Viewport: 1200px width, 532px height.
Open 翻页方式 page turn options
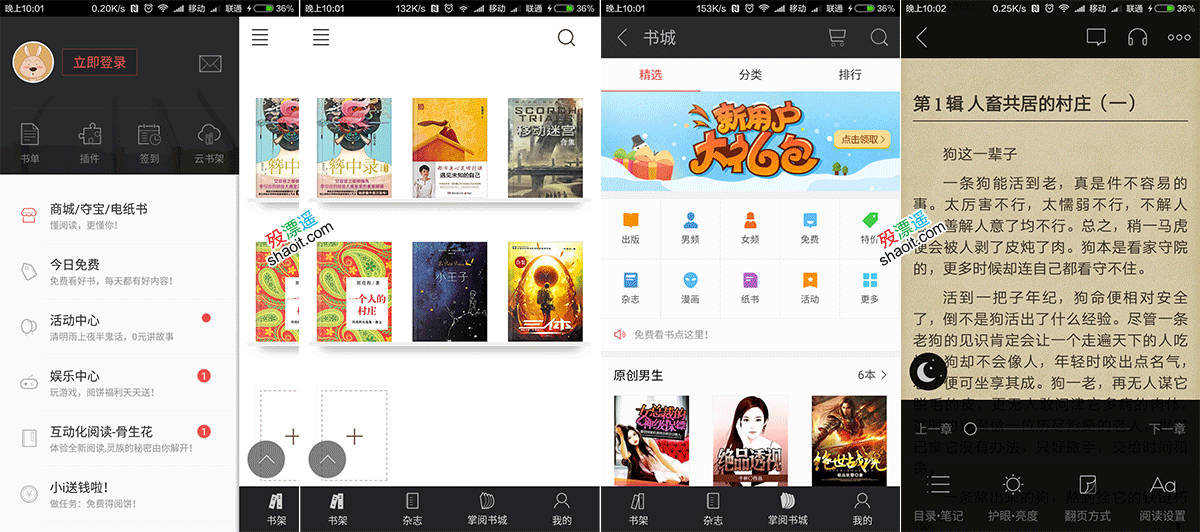(1088, 497)
